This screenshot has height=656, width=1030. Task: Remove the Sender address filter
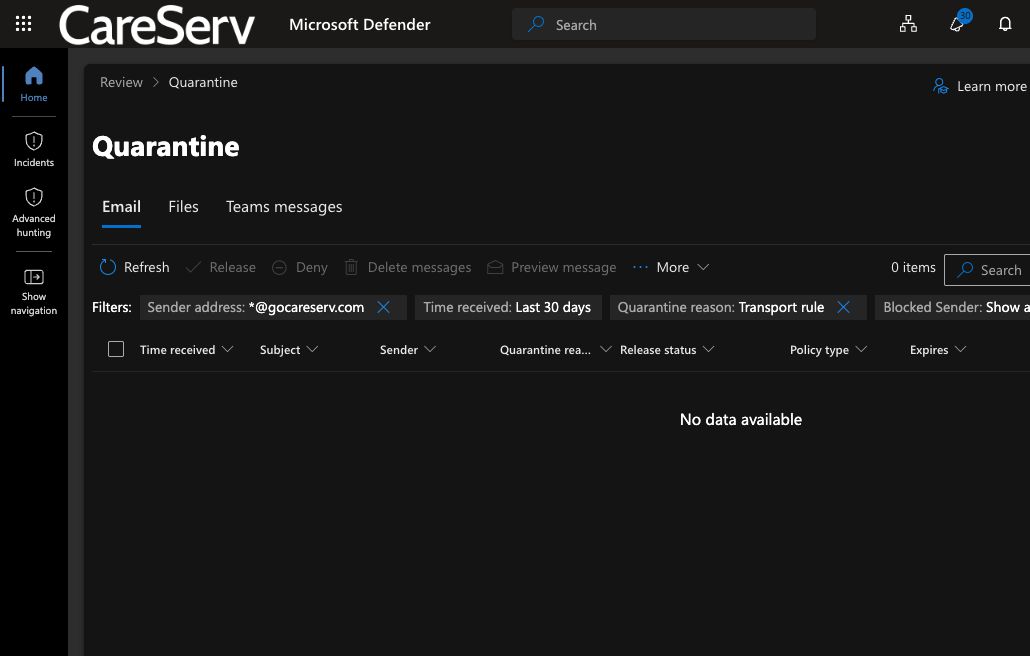click(x=384, y=307)
